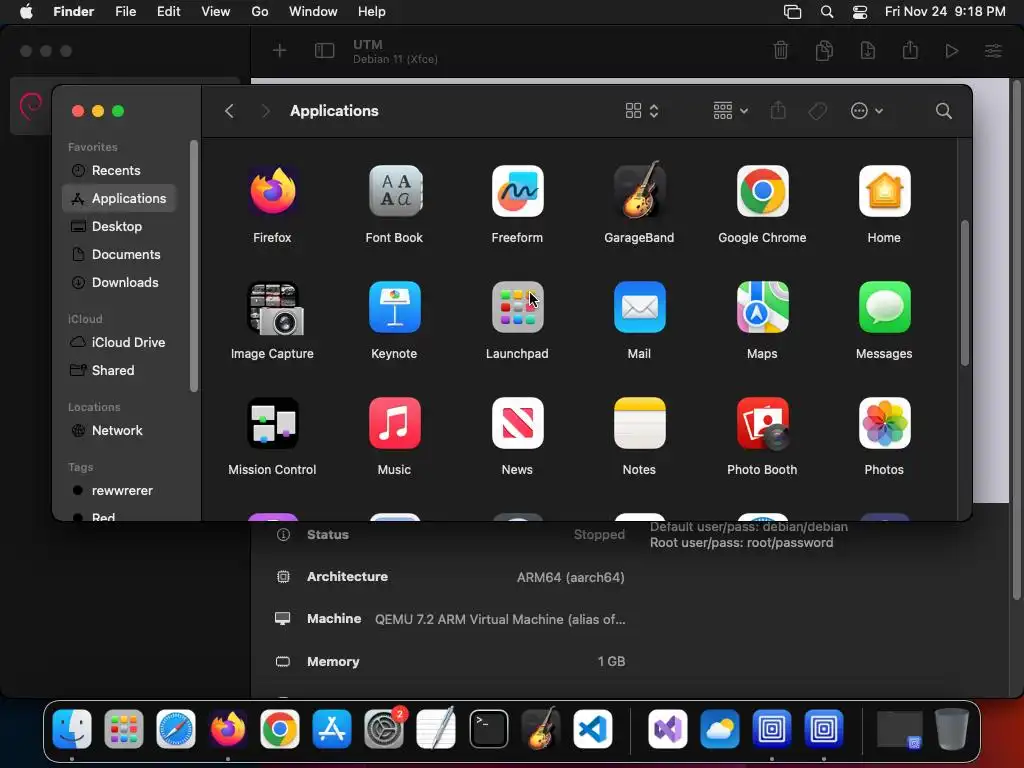Viewport: 1024px width, 768px height.
Task: Toggle the UTM sidebar button
Action: click(325, 50)
